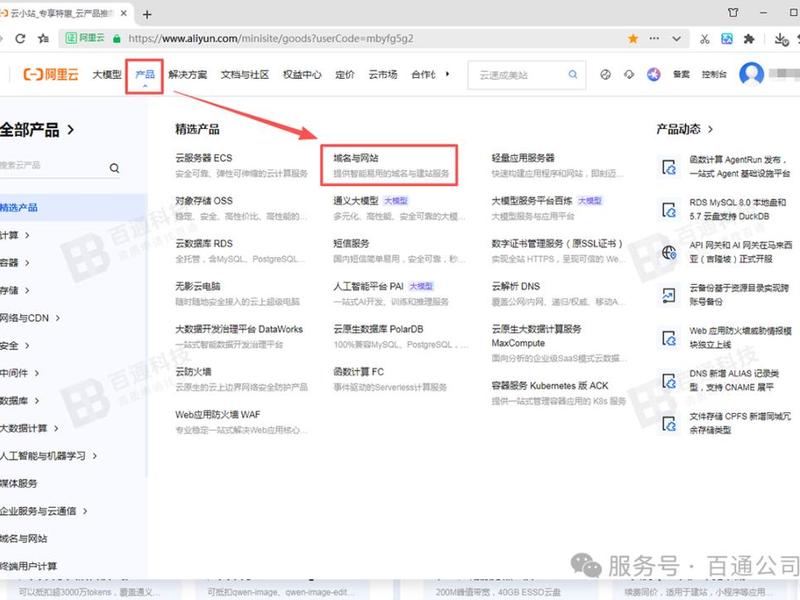Open the 云解析 DNS product link
The height and width of the screenshot is (600, 800).
coord(516,287)
